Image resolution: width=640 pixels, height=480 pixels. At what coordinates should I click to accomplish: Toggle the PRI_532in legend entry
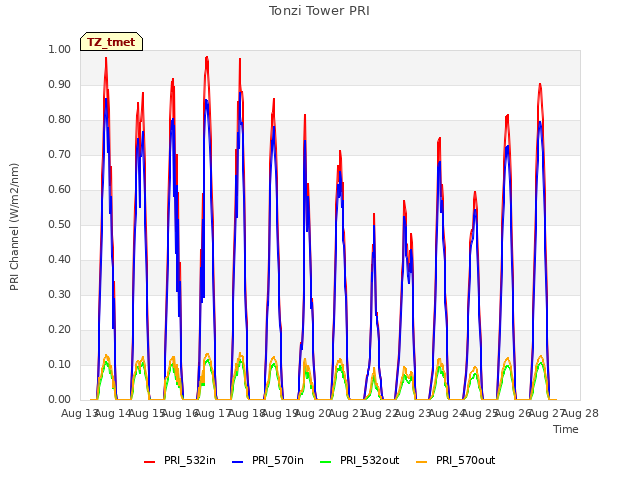180,460
